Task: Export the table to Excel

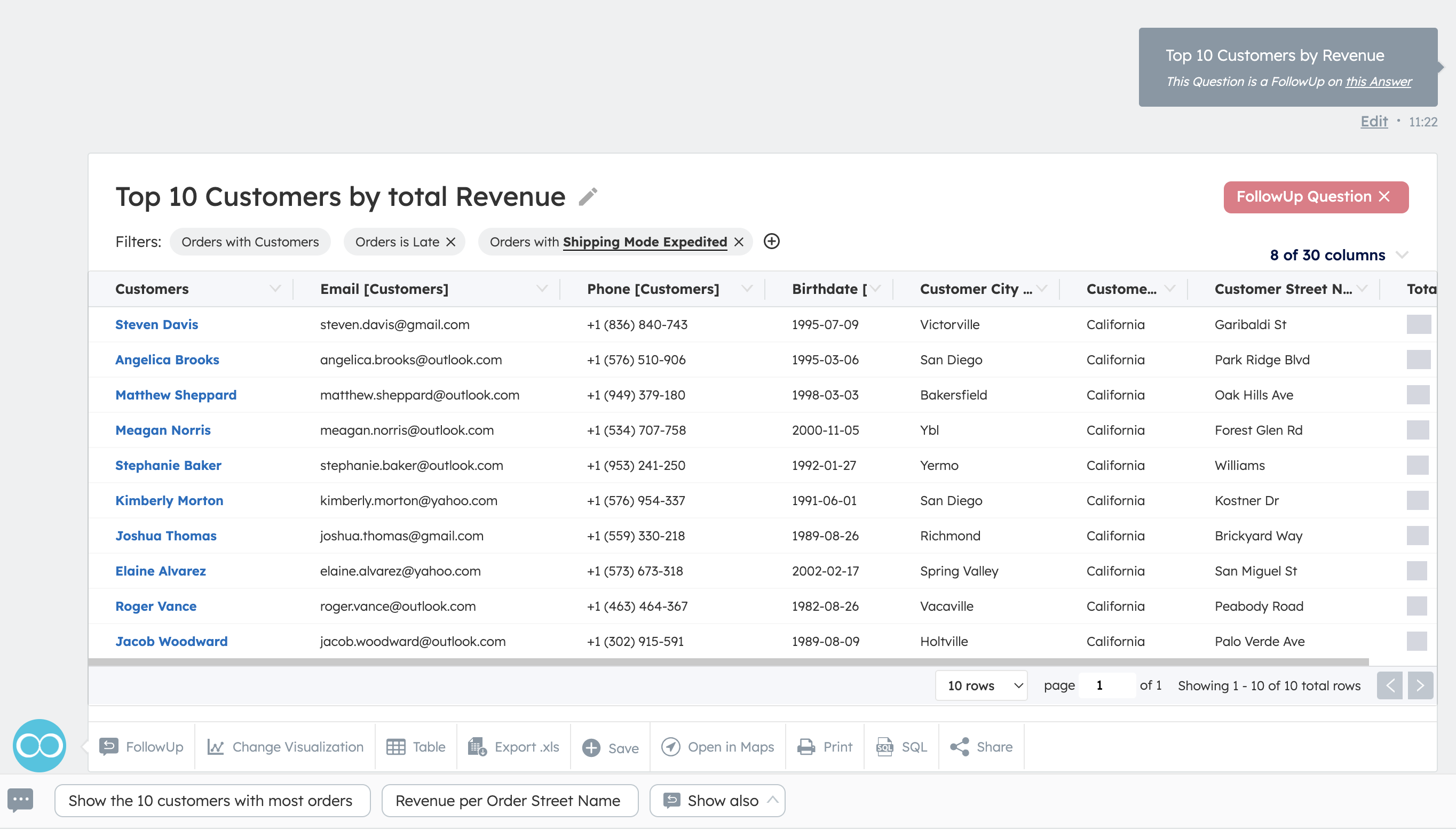Action: pos(512,746)
